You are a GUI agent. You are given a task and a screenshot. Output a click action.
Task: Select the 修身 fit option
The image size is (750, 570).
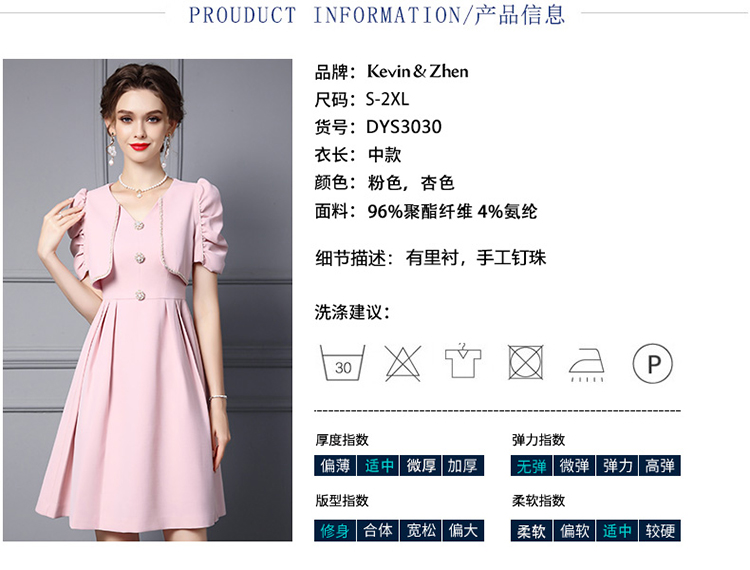point(335,531)
